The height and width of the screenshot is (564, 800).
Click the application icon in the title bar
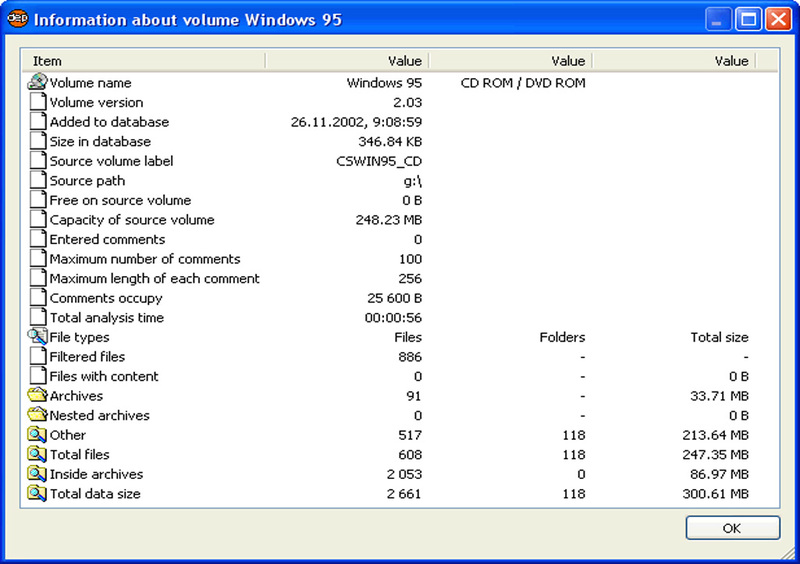point(17,19)
